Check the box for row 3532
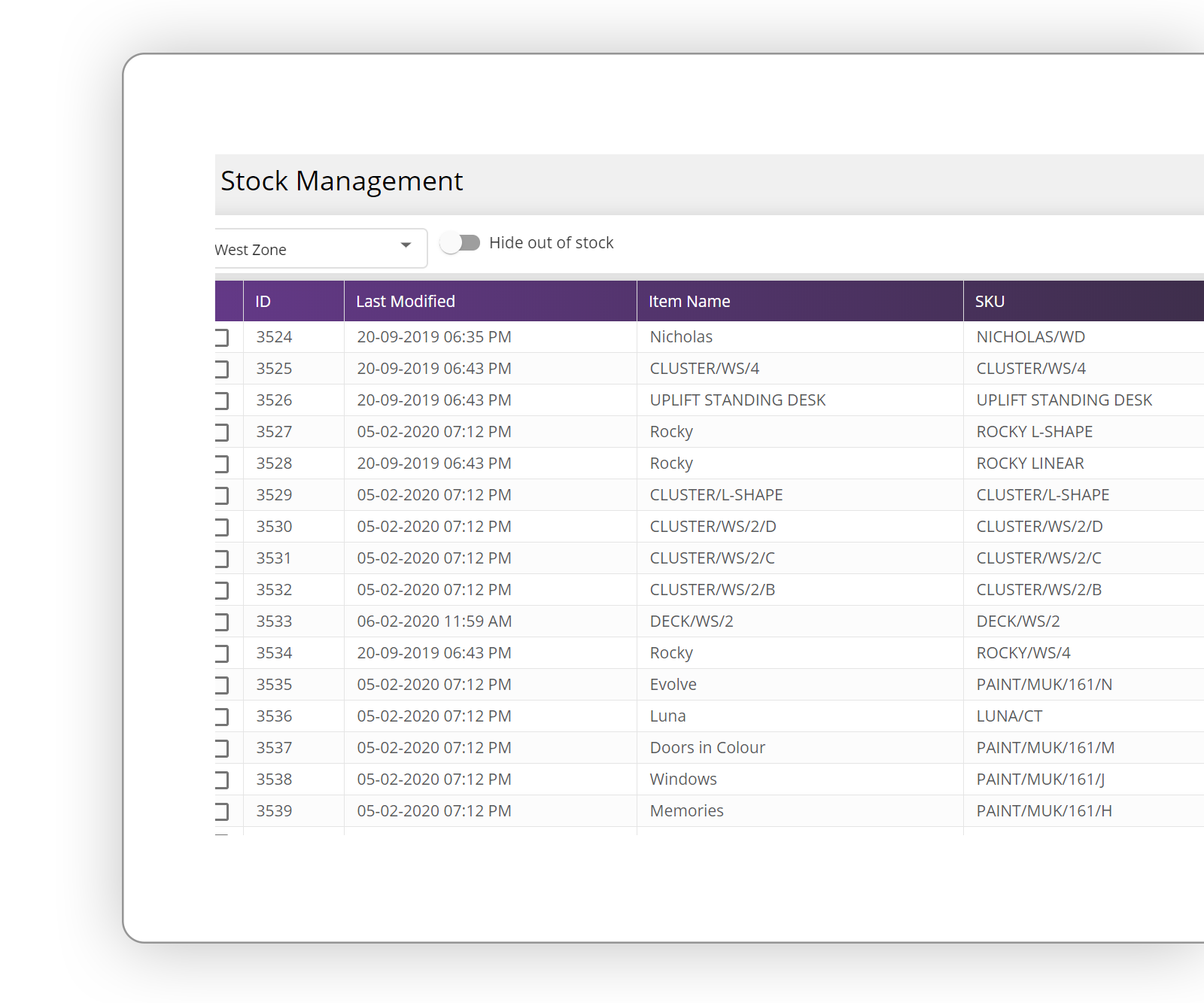This screenshot has width=1204, height=1003. click(221, 590)
